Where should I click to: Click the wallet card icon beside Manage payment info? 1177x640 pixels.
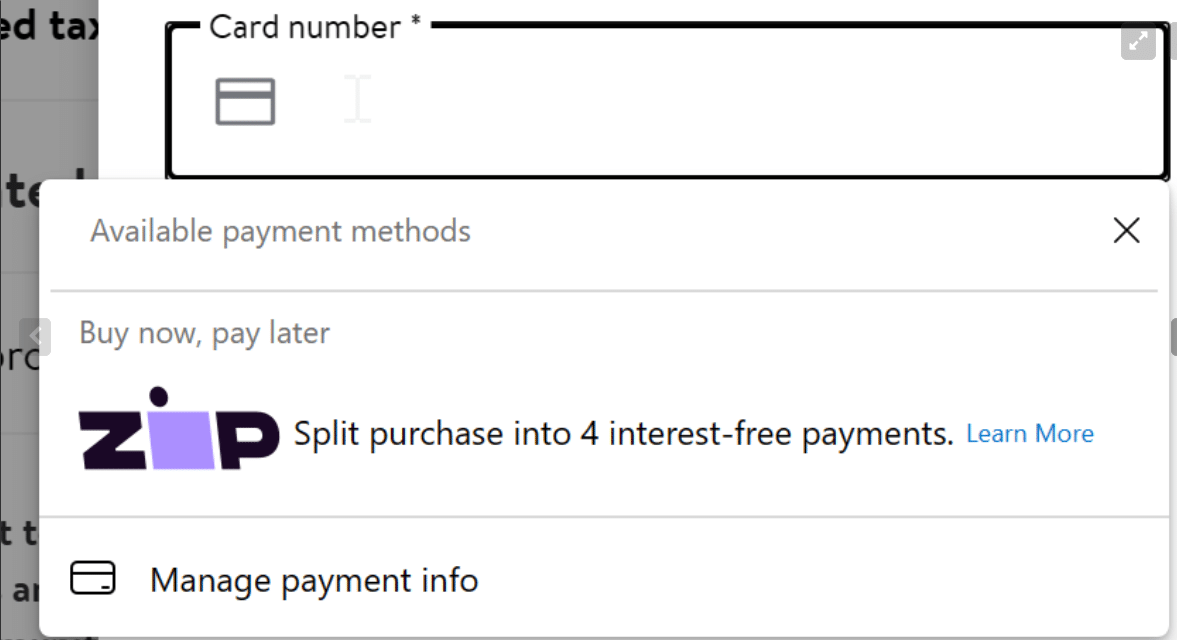pyautogui.click(x=93, y=578)
